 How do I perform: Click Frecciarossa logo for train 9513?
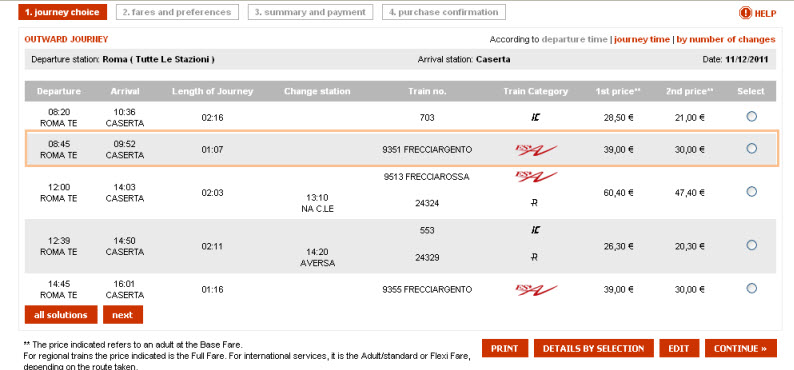point(536,177)
